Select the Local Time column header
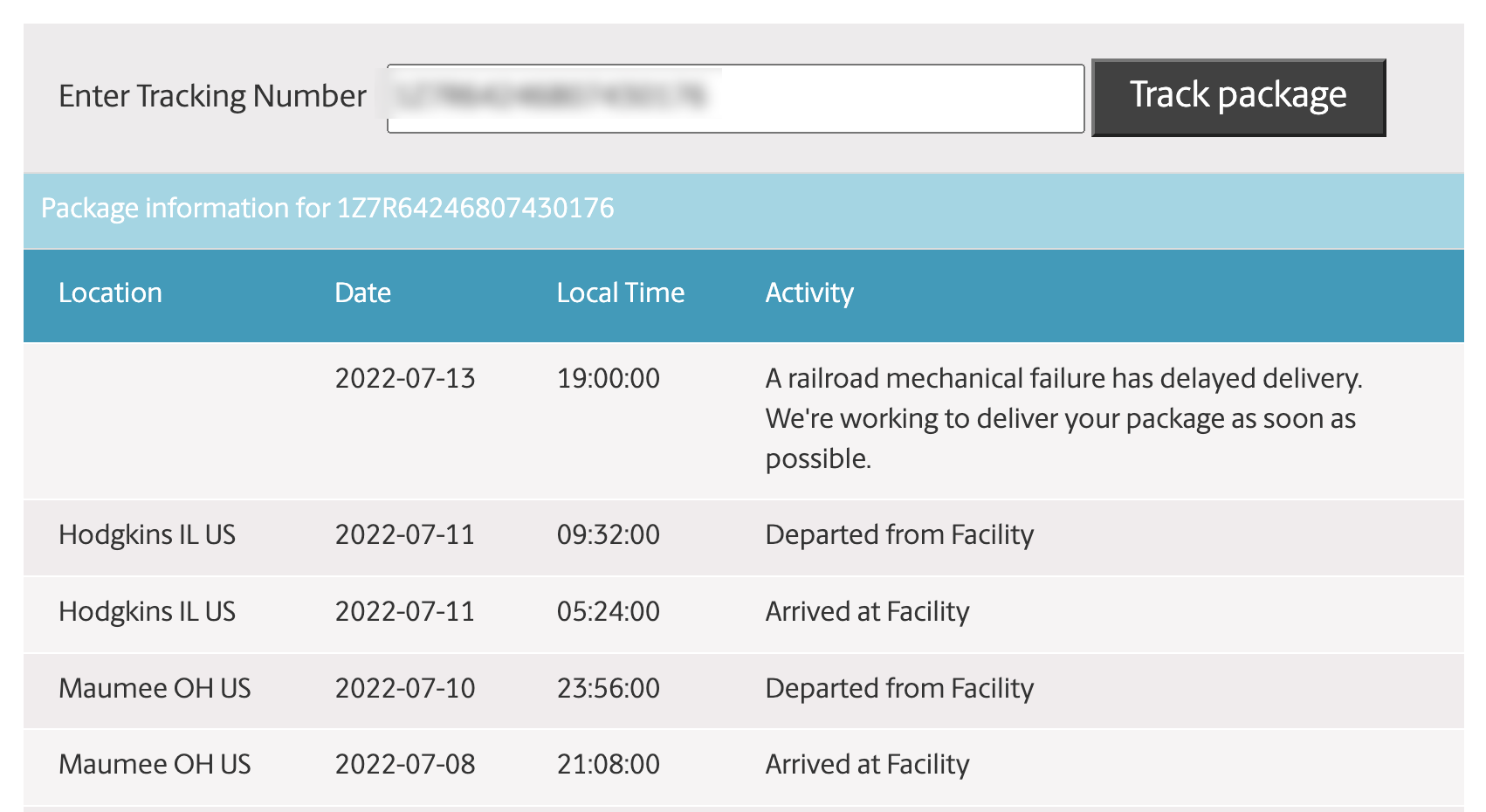This screenshot has width=1486, height=812. (620, 293)
